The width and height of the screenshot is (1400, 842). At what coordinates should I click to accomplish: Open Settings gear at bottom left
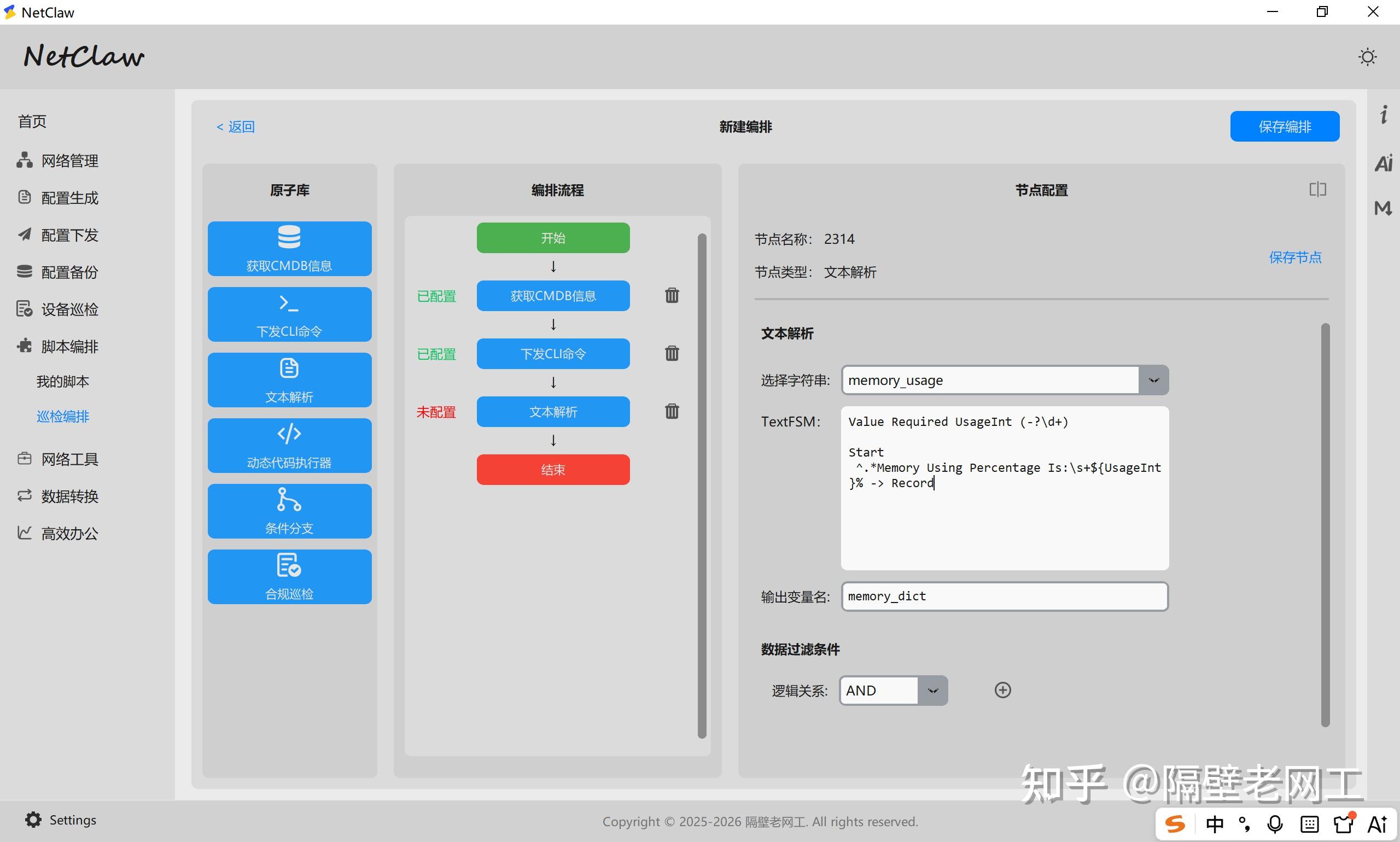coord(33,820)
